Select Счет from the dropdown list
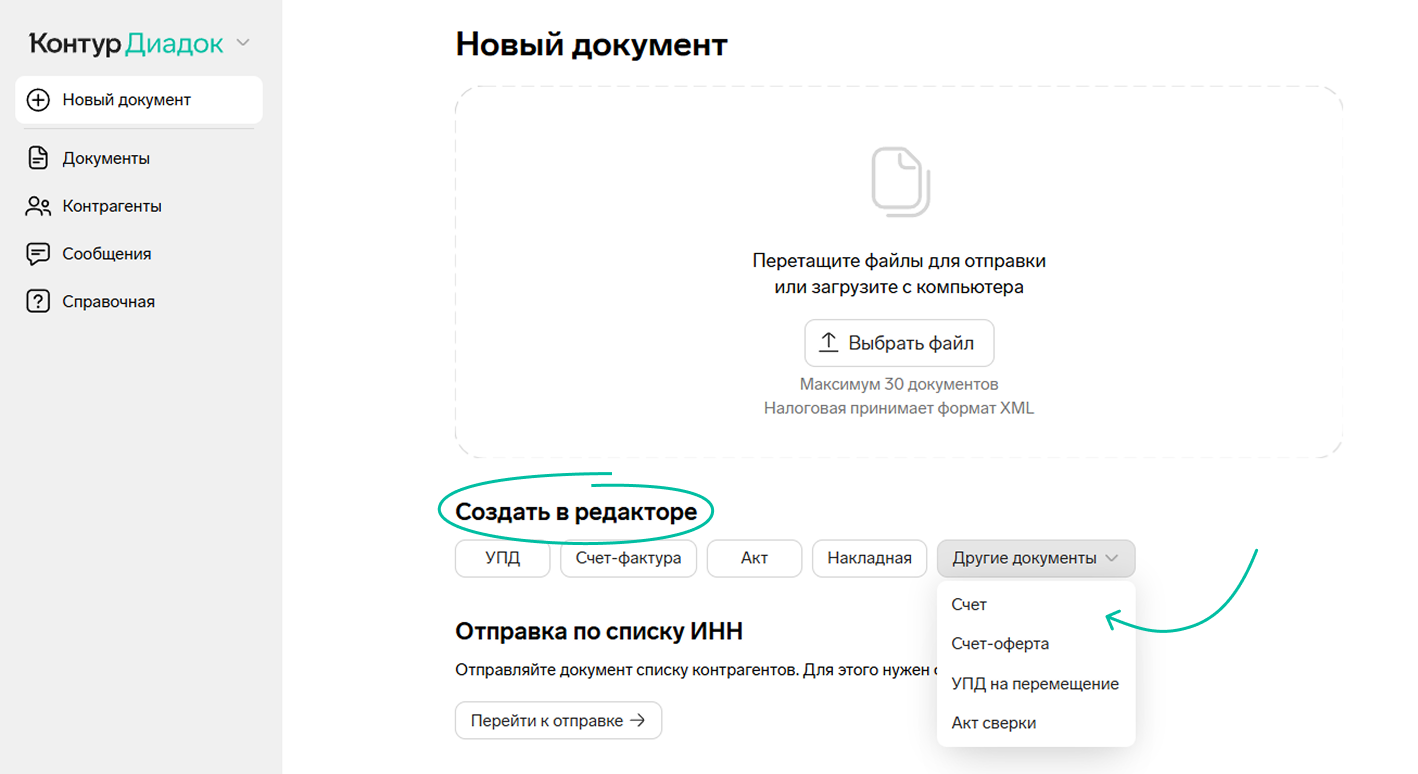The height and width of the screenshot is (774, 1418). click(969, 605)
